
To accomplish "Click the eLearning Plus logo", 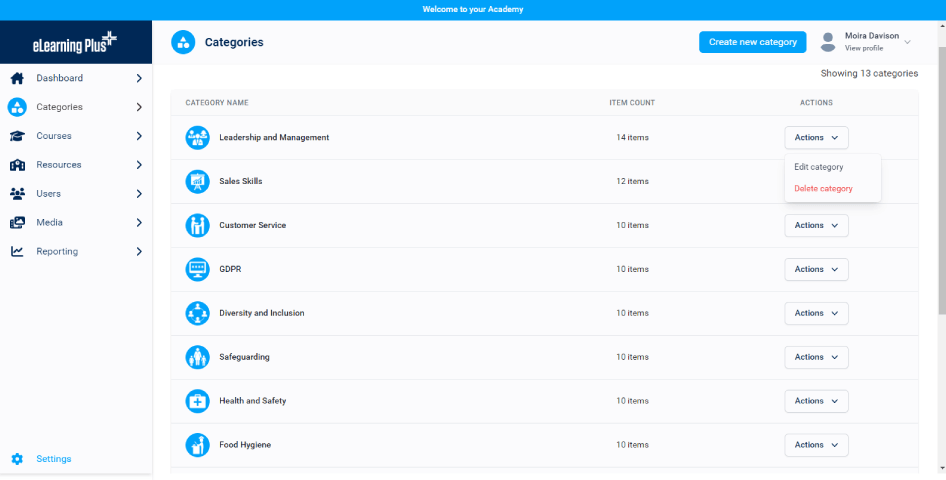I will 76,42.
